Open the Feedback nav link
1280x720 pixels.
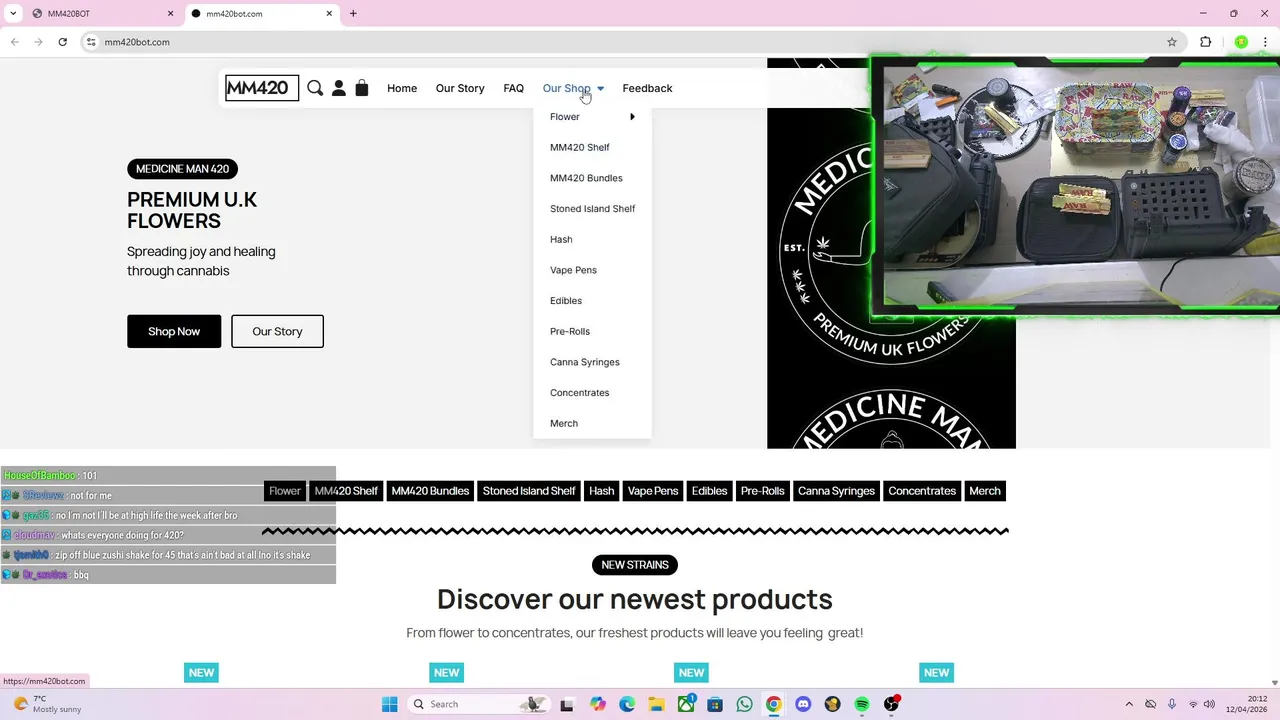point(647,88)
